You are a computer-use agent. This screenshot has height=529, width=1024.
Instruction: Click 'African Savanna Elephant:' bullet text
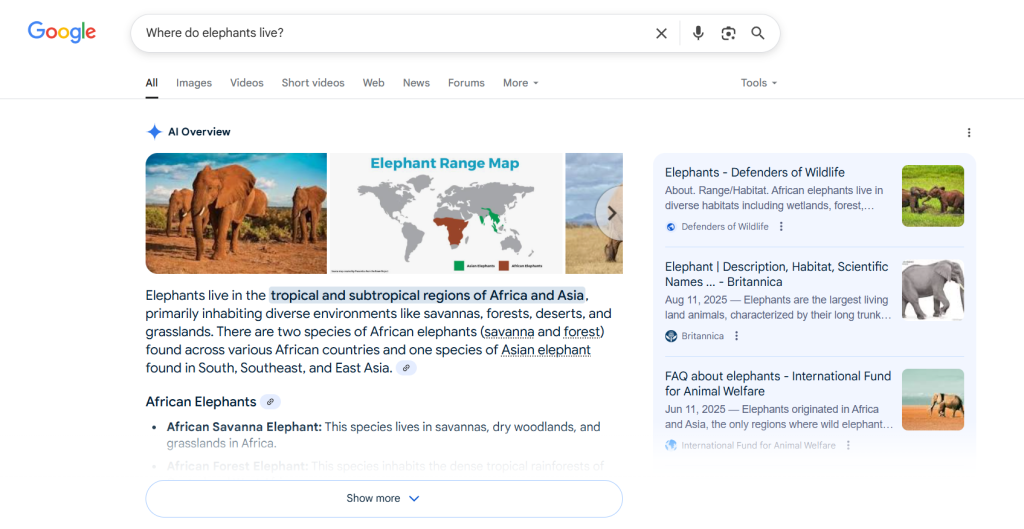(x=244, y=427)
